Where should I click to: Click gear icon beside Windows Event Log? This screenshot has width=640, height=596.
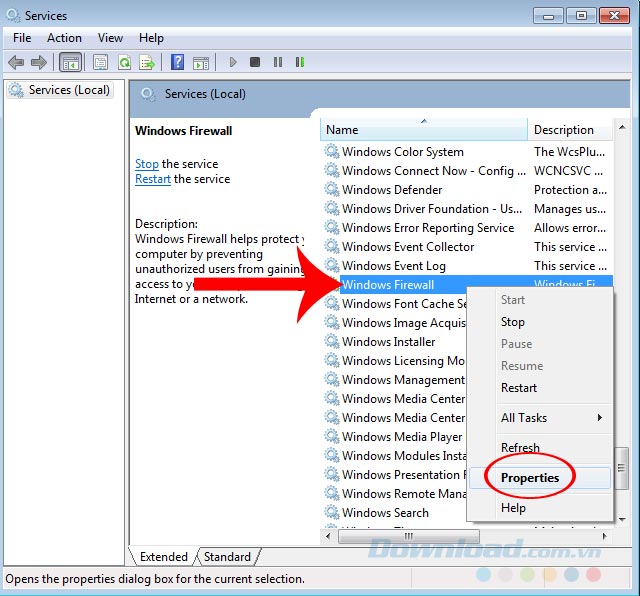point(332,265)
